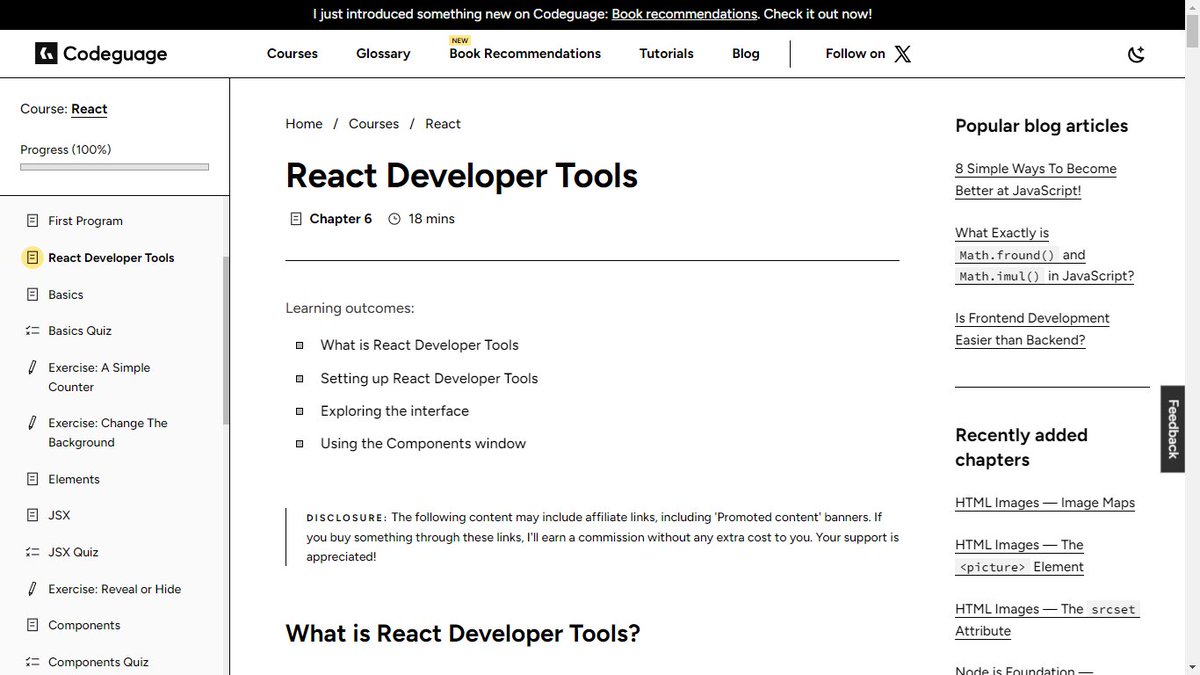Jump to Setting up React Developer Tools

point(429,378)
